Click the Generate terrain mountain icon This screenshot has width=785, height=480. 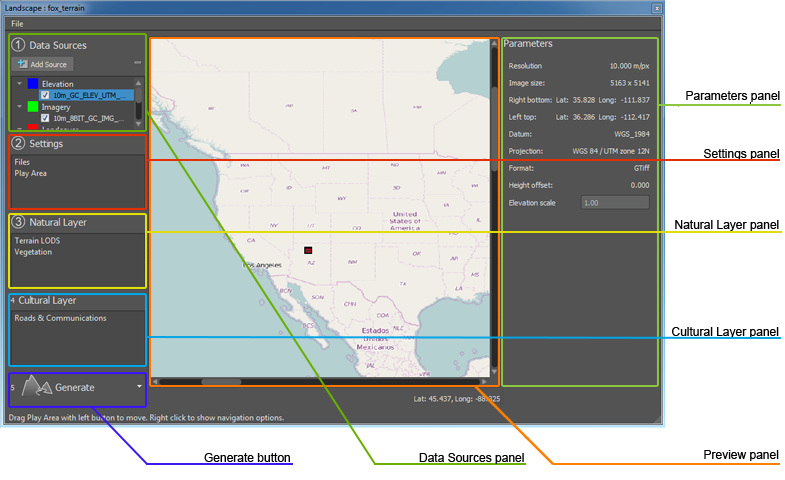(x=36, y=386)
